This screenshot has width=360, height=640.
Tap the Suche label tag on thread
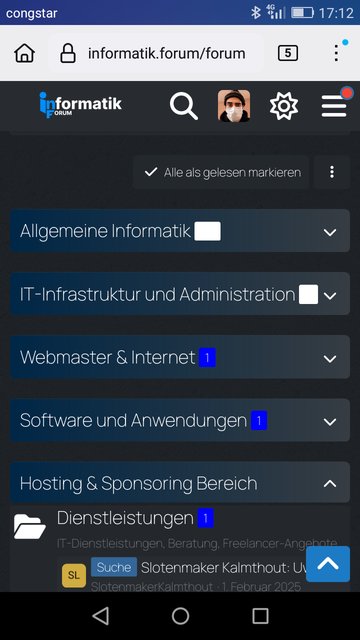pos(114,567)
